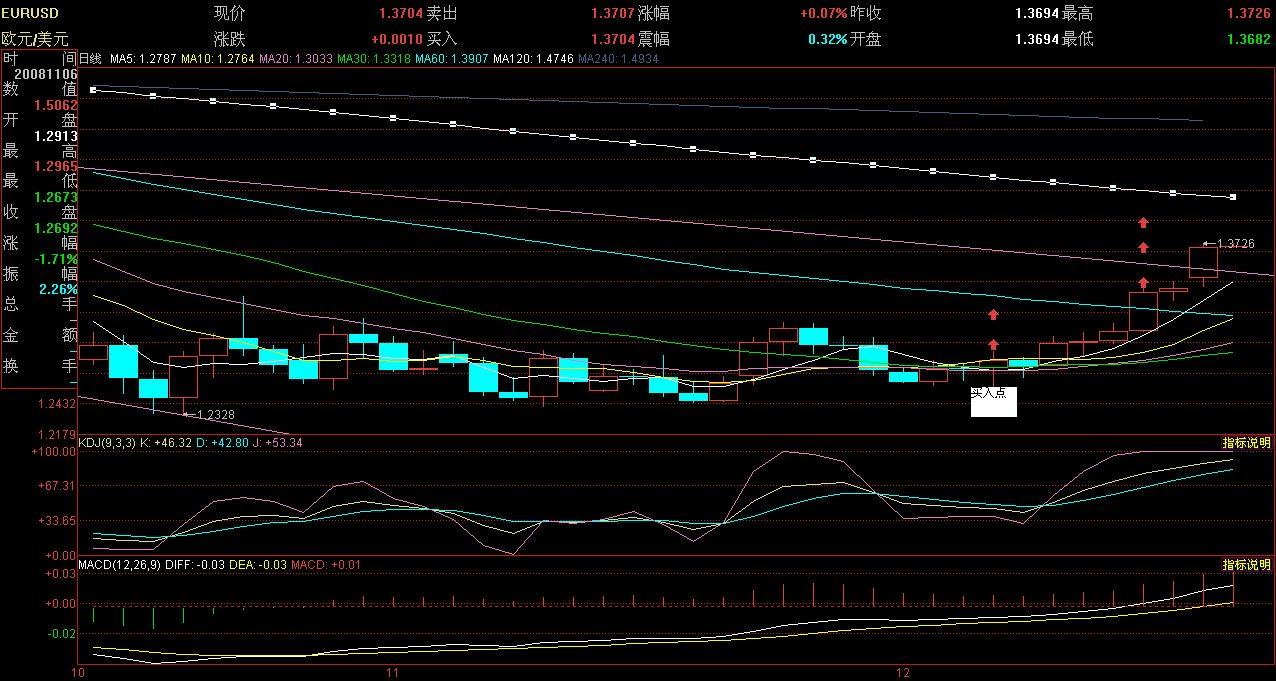
Task: Click the 欧元/美元 currency pair name
Action: [35, 39]
